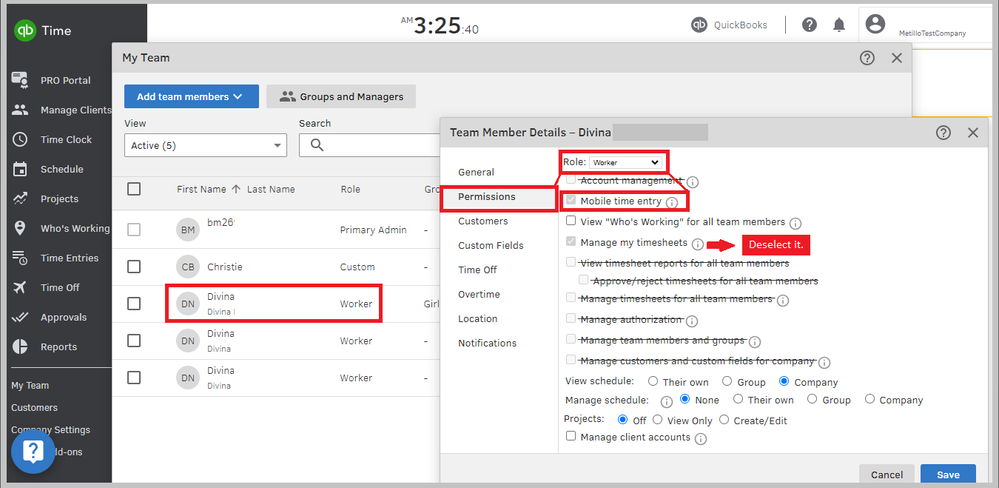Screen dimensions: 999x488
Task: Open the Schedule calendar icon
Action: [x=20, y=169]
